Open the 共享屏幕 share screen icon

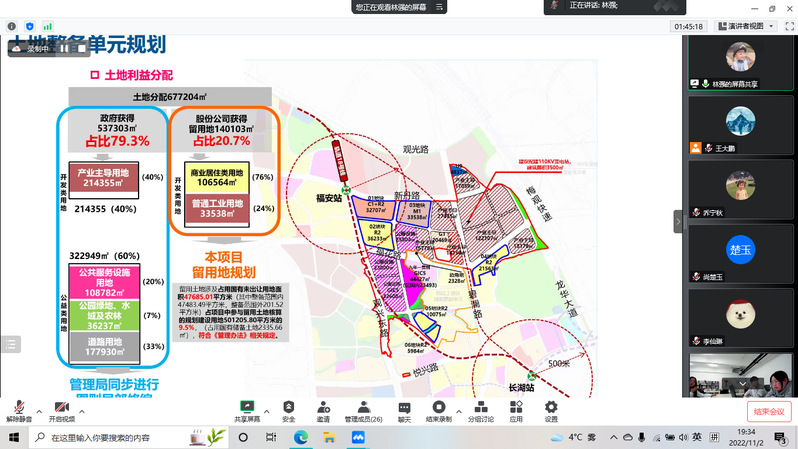click(x=247, y=408)
